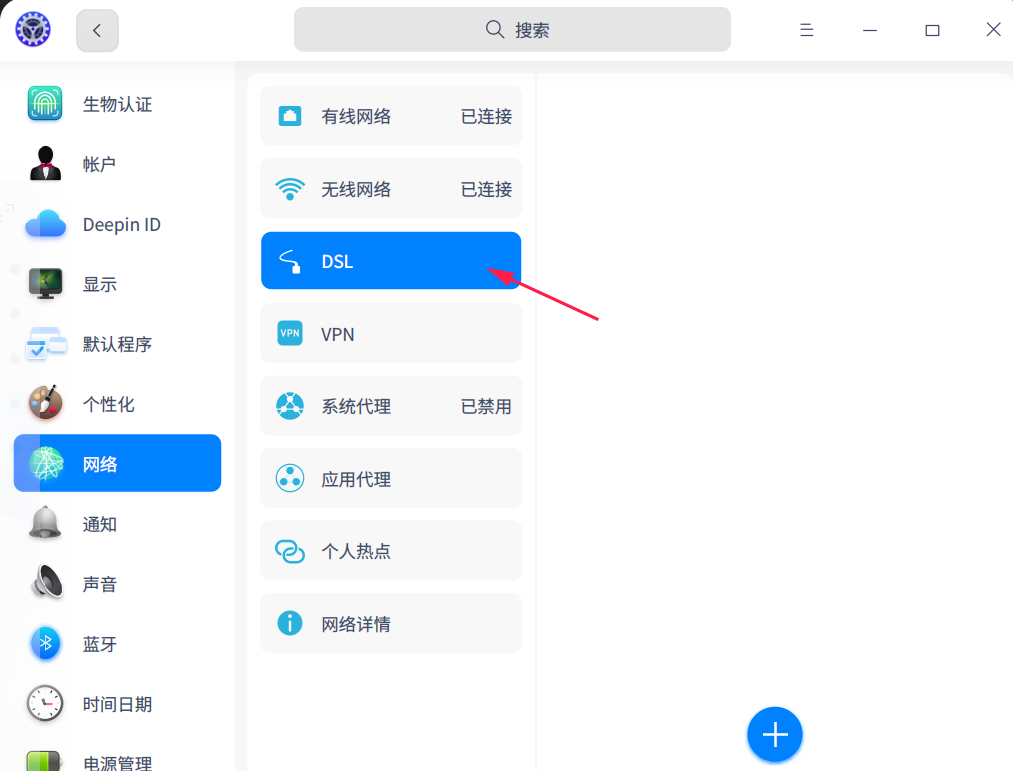Click the VPN badge icon

[290, 333]
